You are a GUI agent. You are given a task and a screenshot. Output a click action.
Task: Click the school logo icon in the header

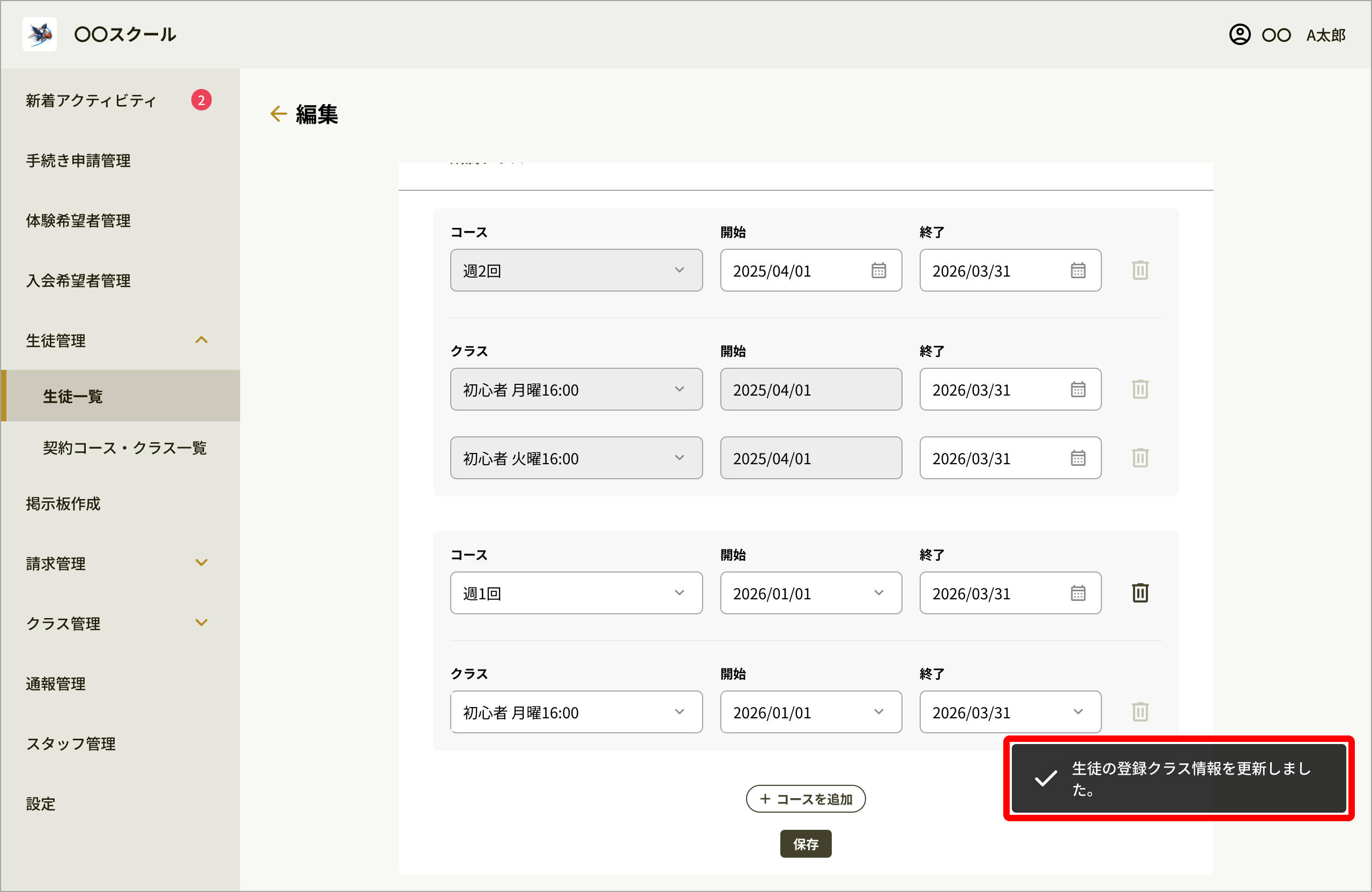tap(40, 34)
